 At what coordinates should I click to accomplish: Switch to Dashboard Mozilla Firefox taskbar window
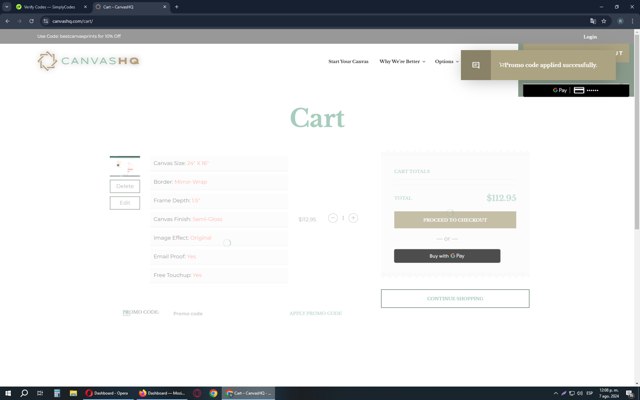tap(162, 393)
